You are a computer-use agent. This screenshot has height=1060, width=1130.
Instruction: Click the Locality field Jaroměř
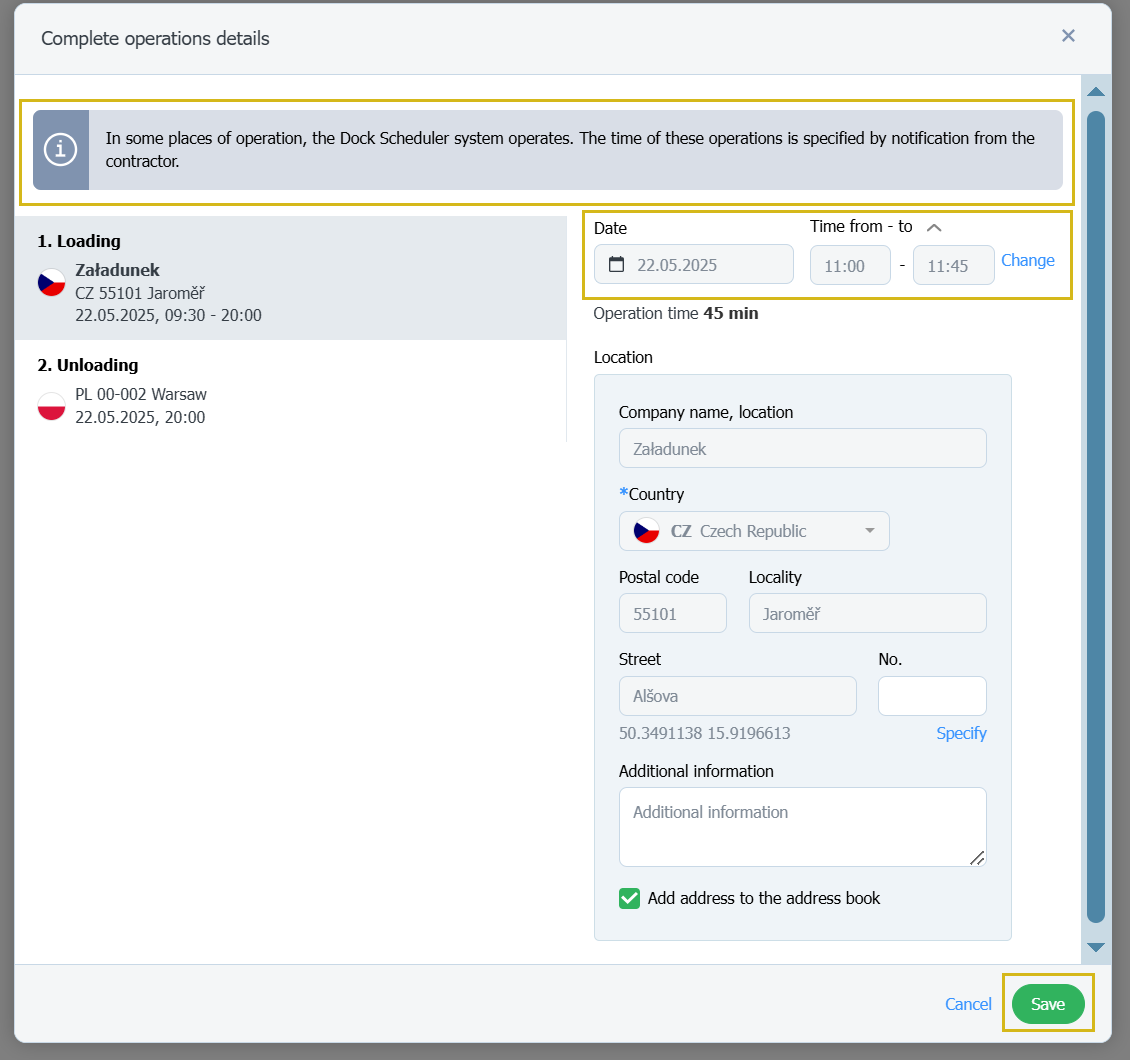tap(867, 613)
